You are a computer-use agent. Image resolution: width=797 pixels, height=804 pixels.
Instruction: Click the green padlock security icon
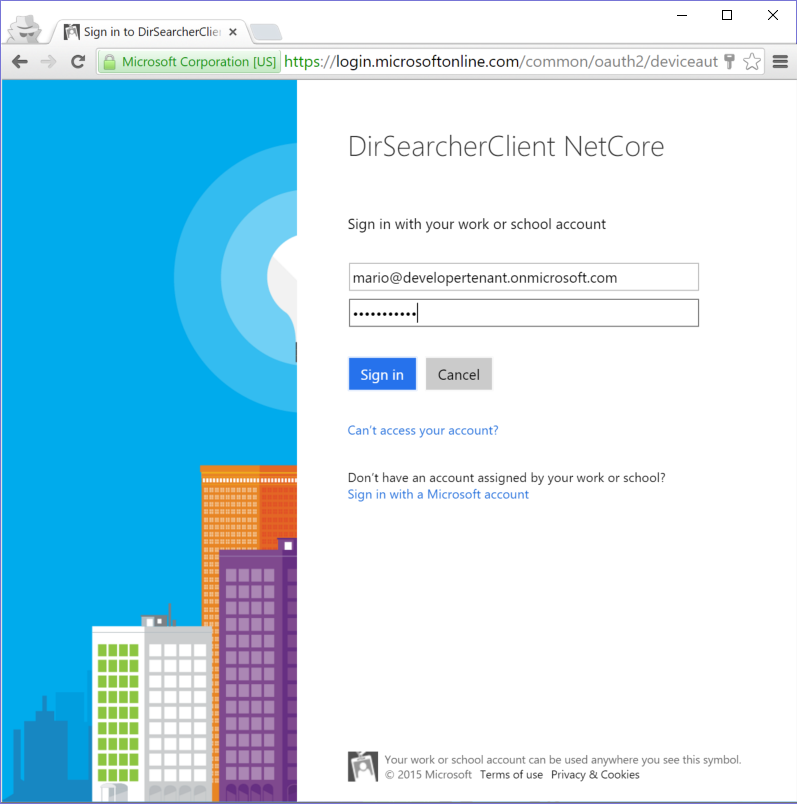tap(109, 62)
